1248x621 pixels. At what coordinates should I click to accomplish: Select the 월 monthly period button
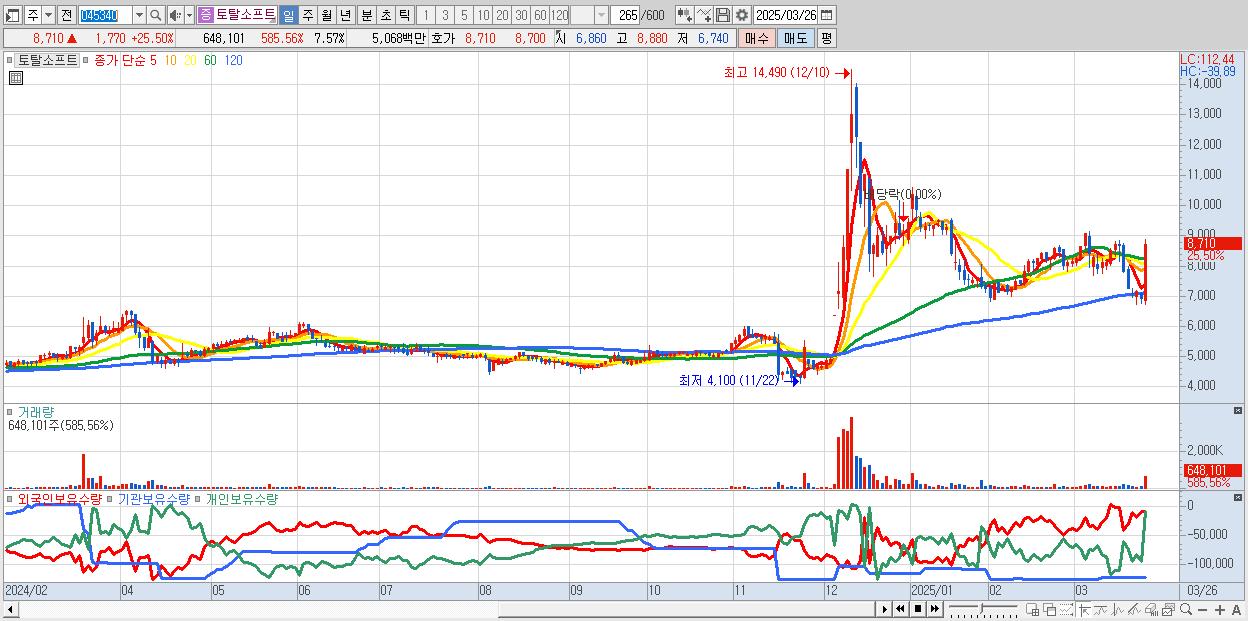326,15
